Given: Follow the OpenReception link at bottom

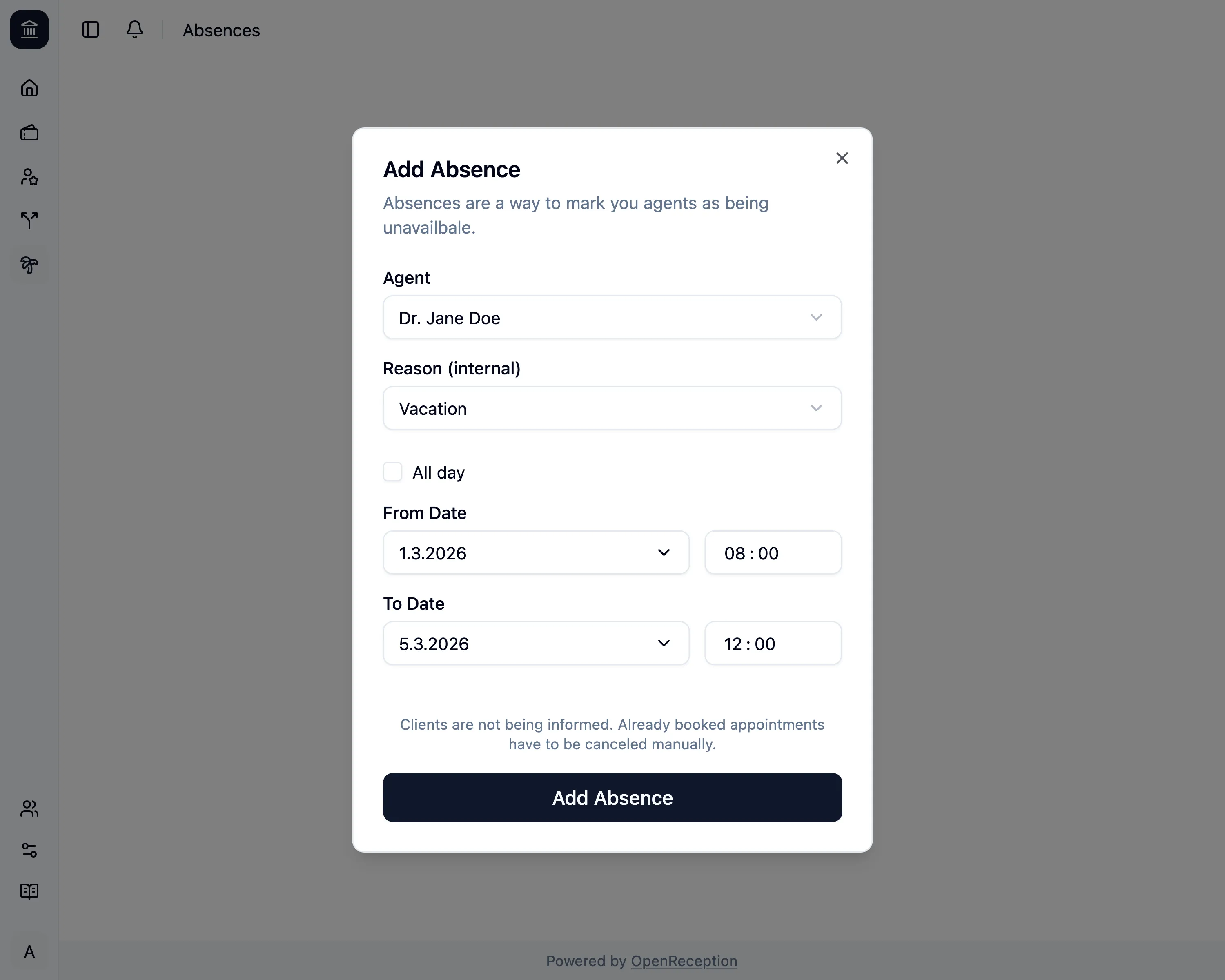Looking at the screenshot, I should click(684, 961).
